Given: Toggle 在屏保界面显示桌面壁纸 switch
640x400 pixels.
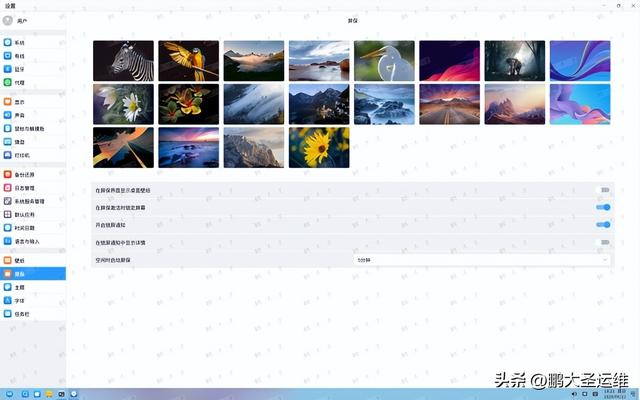Looking at the screenshot, I should coord(604,190).
